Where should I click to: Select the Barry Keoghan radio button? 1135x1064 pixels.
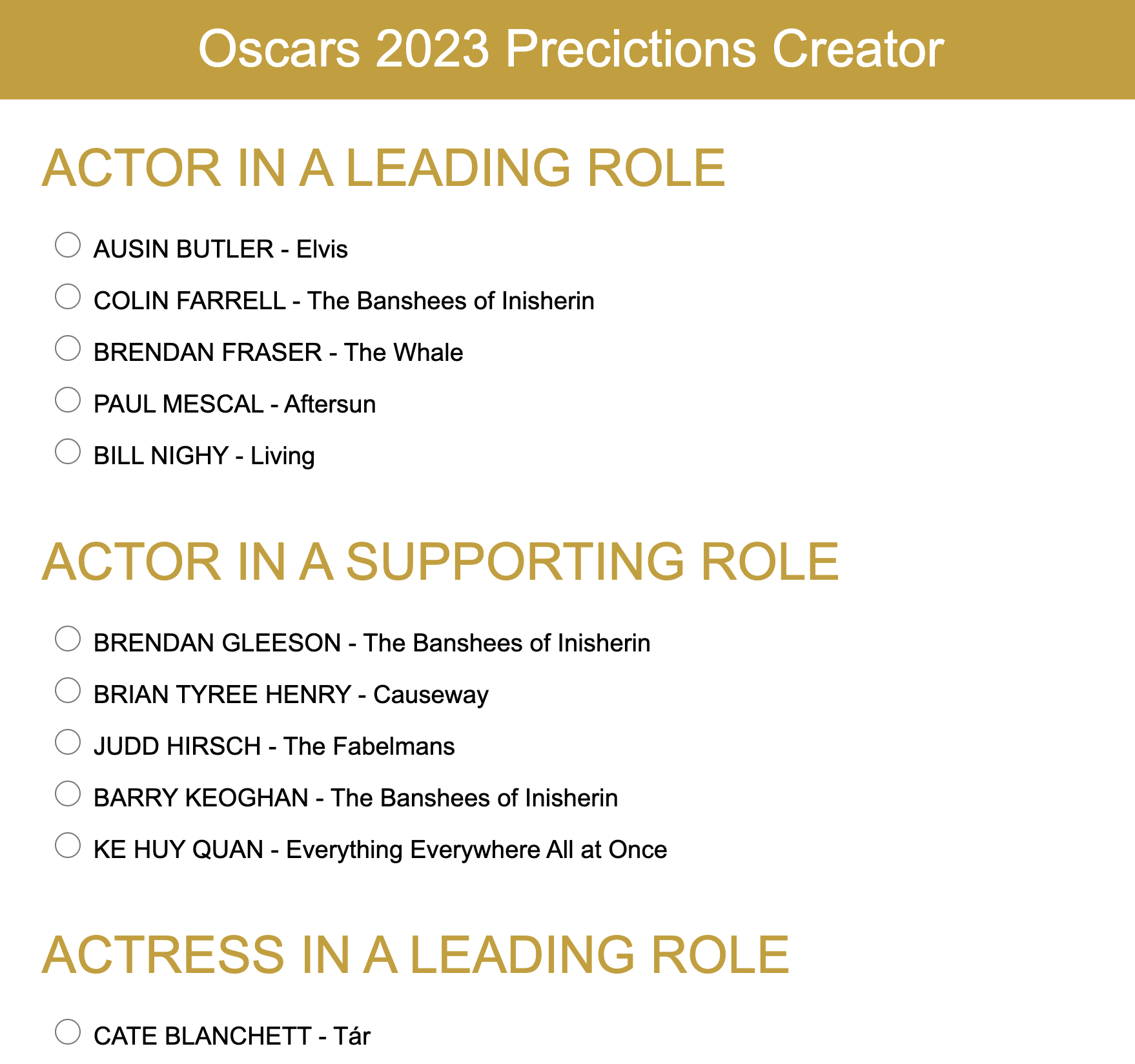coord(68,794)
